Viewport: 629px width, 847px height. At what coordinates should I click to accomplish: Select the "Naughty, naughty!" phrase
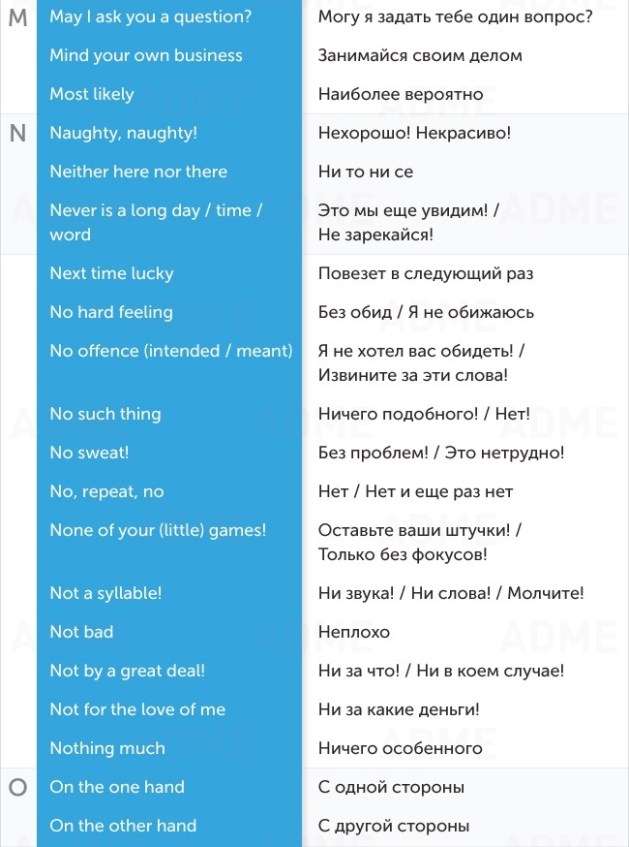[x=124, y=133]
